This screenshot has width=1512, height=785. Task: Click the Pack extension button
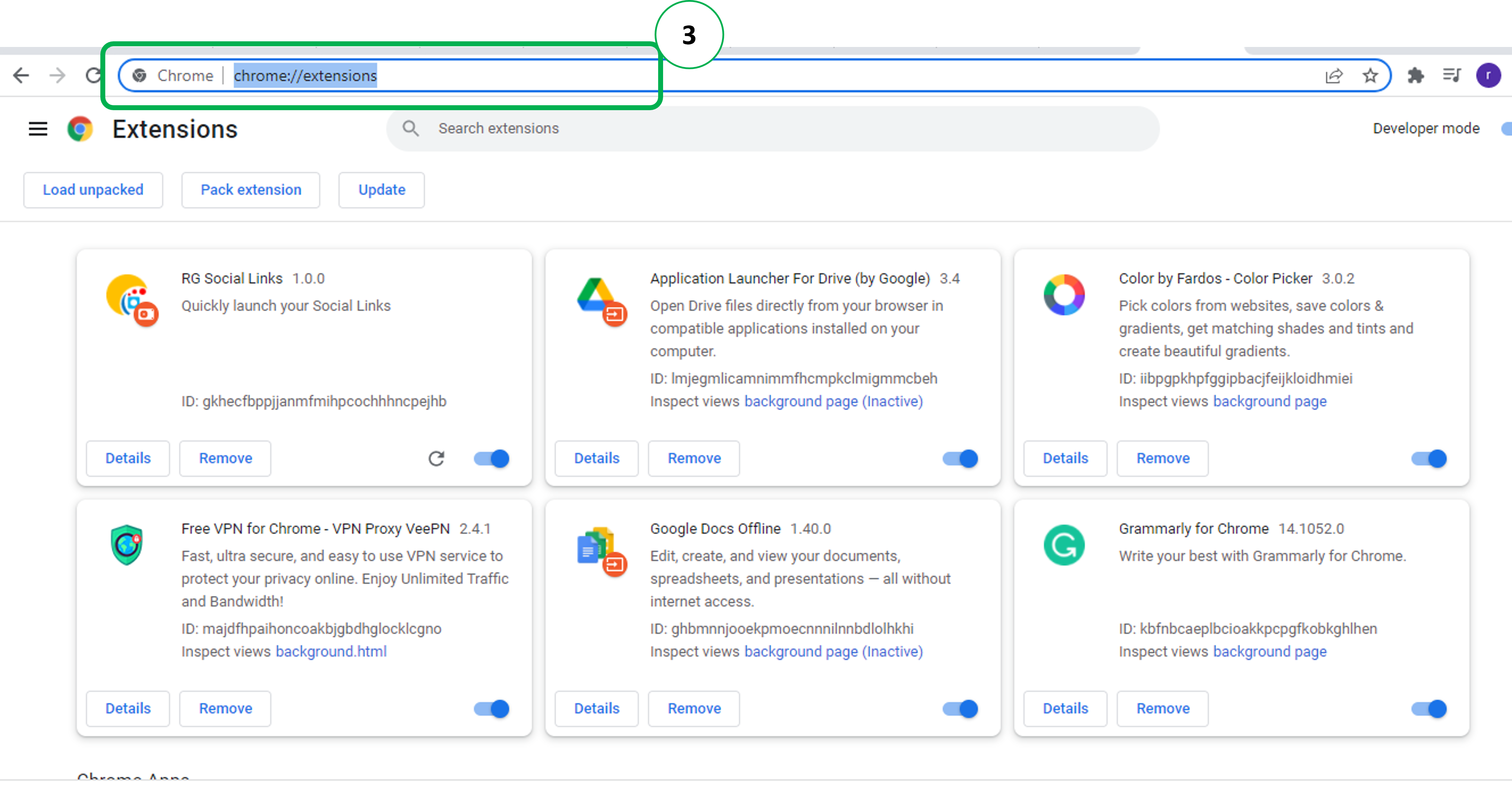(x=250, y=190)
